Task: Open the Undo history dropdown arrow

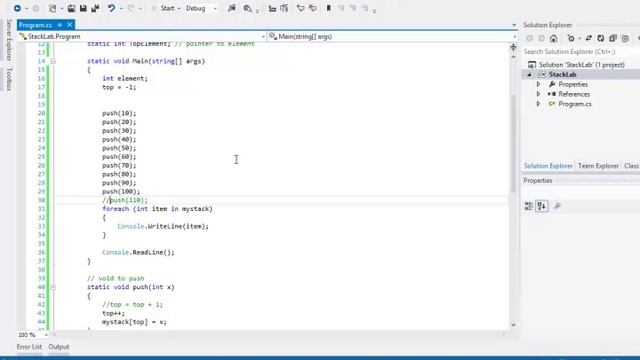Action: (x=121, y=9)
